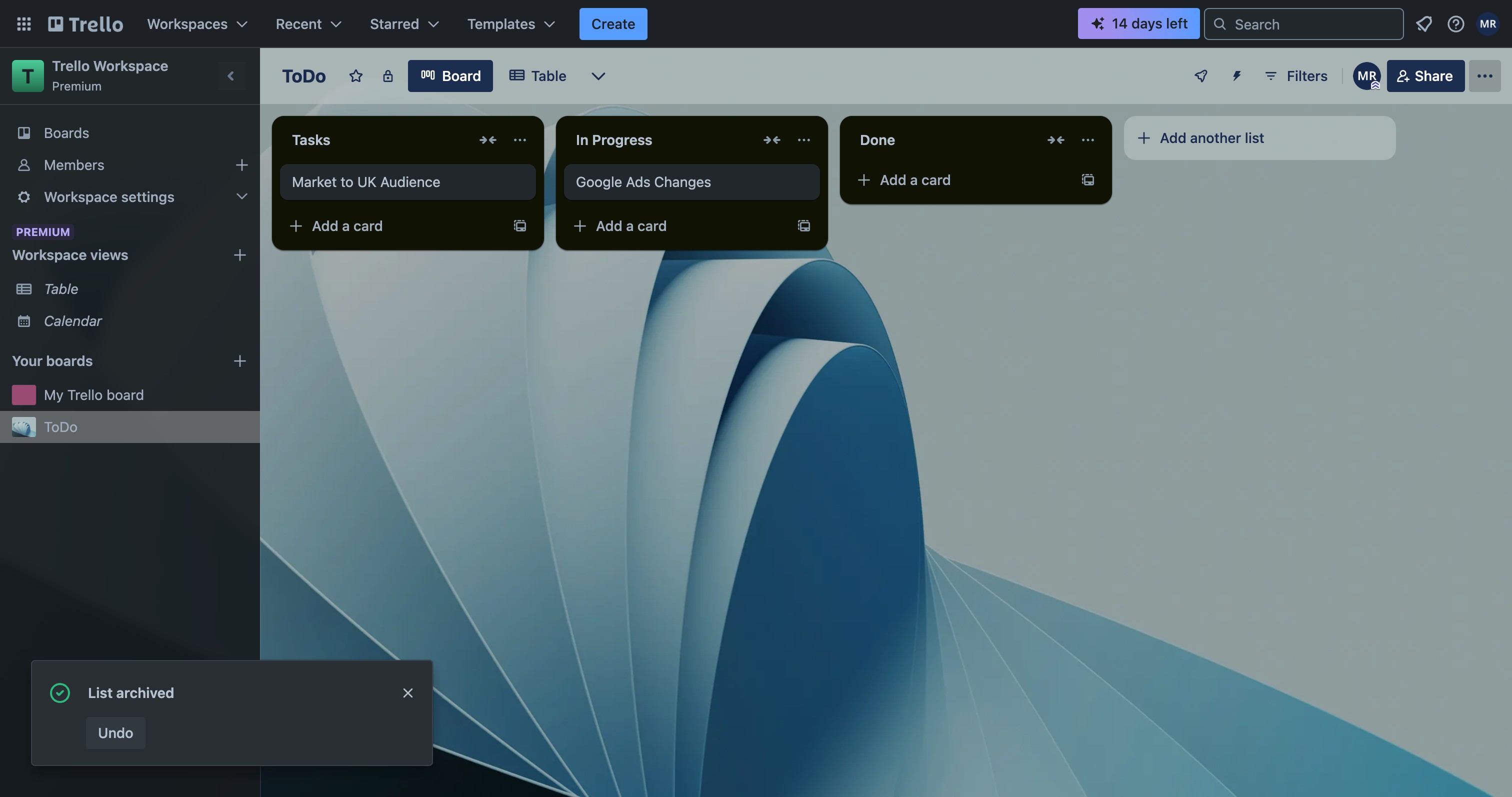Open the board menu ellipsis

click(1484, 75)
